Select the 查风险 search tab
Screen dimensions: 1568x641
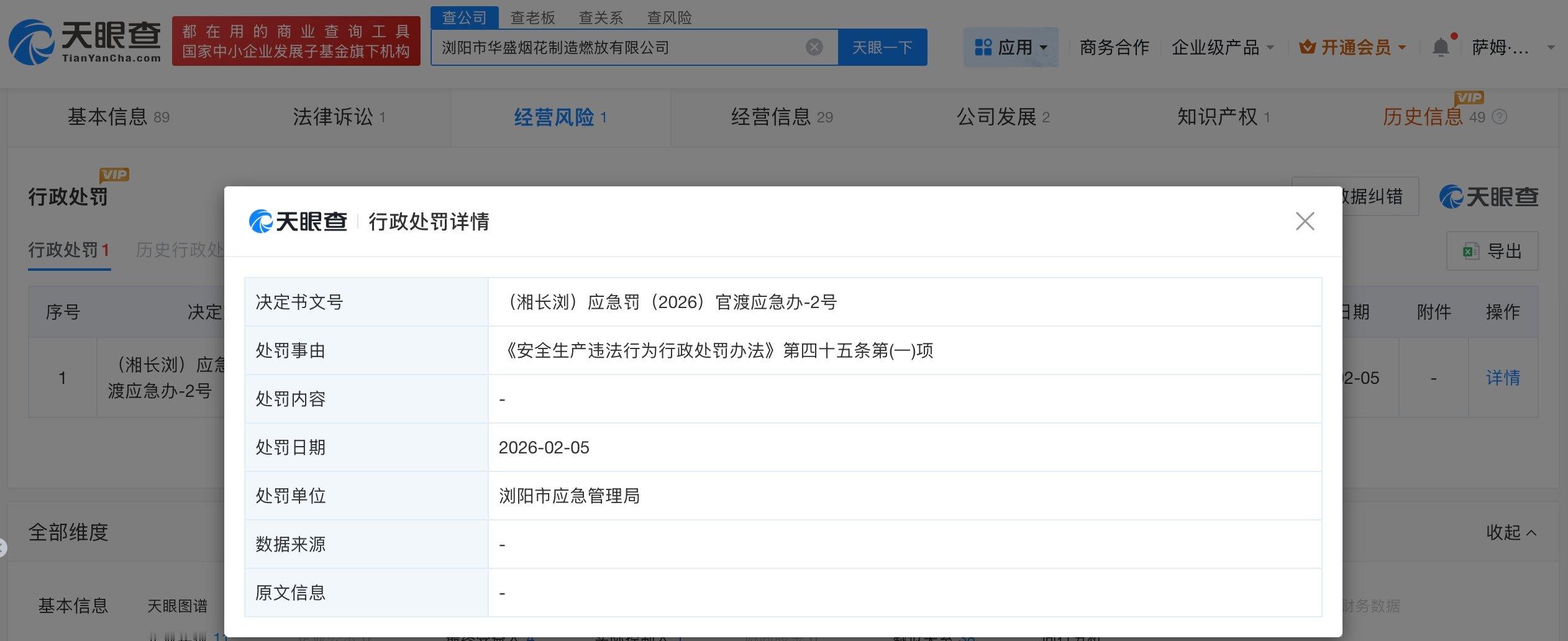(x=670, y=18)
